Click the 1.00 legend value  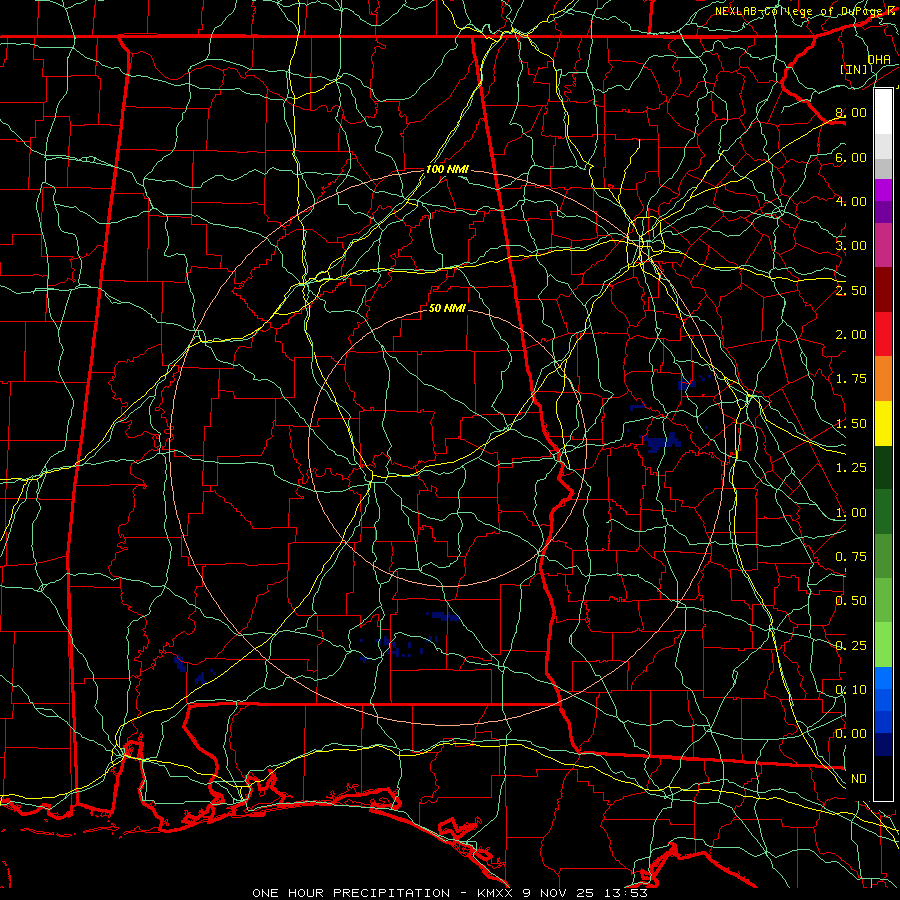(851, 513)
